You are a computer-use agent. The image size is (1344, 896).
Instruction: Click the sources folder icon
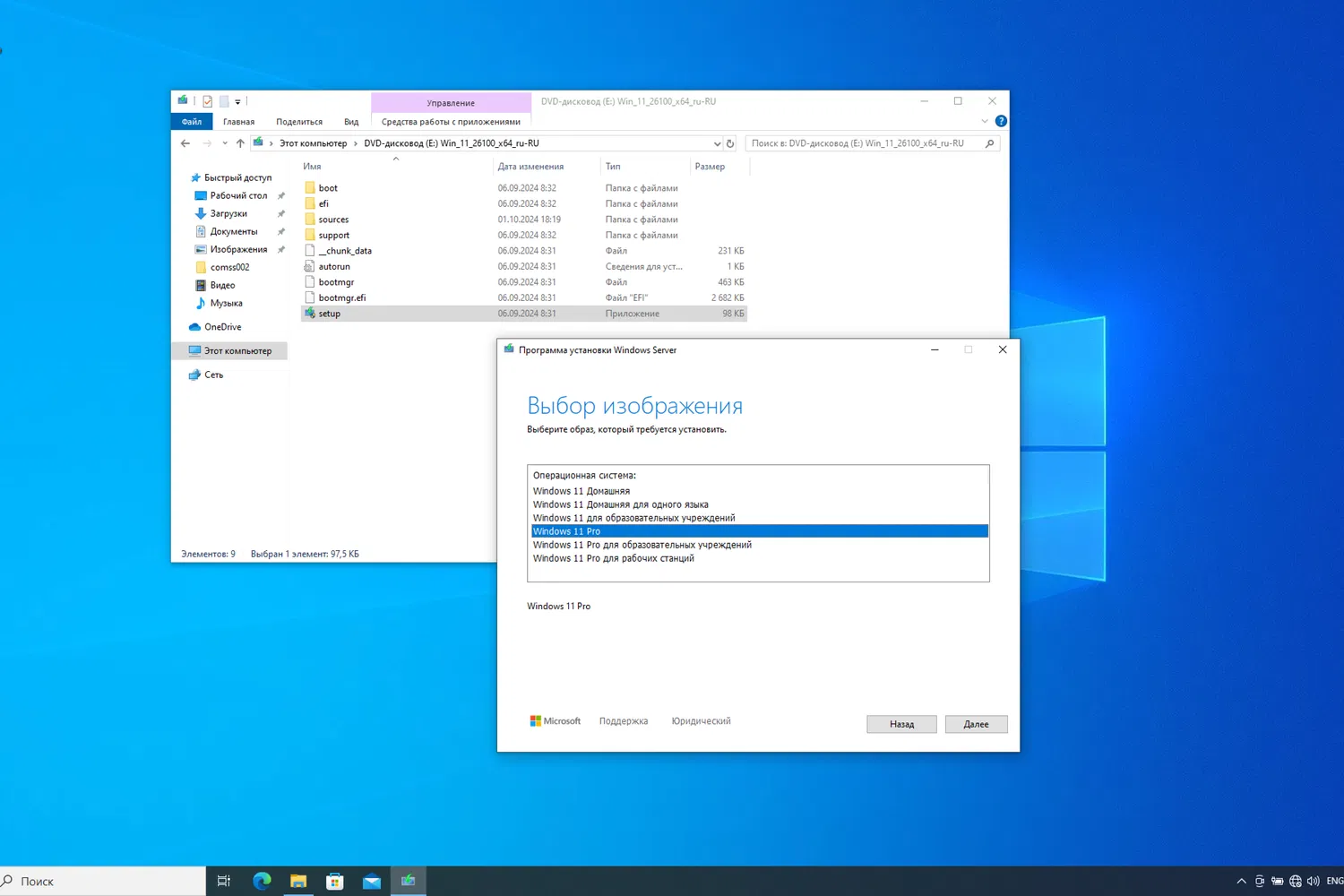pos(310,220)
